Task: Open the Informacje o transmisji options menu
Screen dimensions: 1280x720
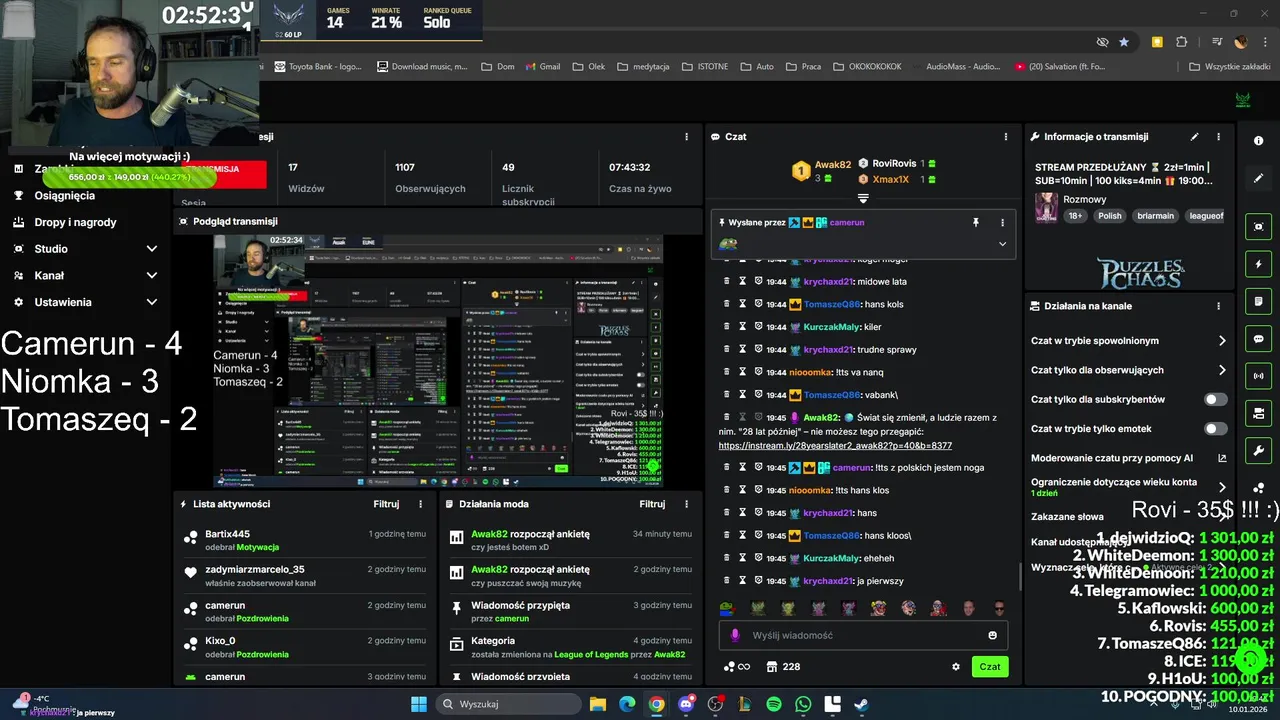Action: click(1218, 137)
